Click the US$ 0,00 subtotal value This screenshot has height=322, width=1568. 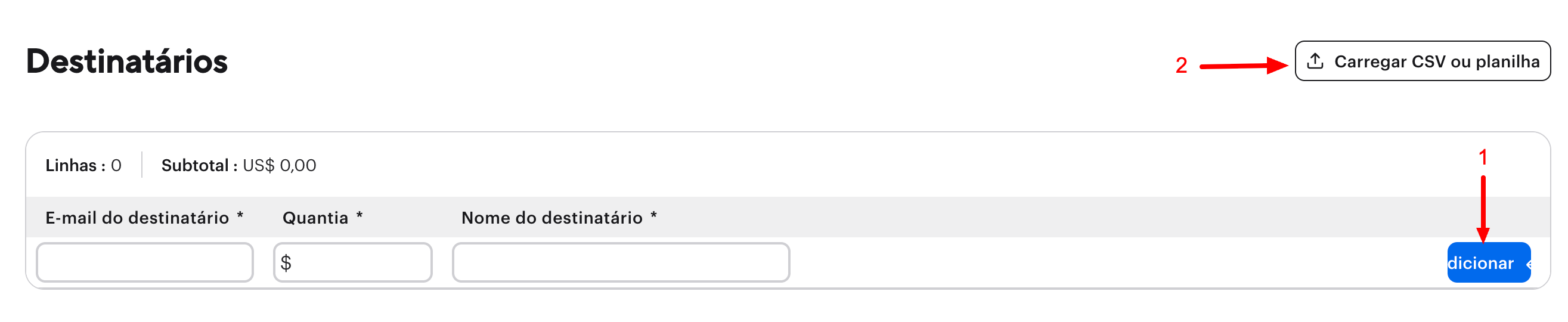(x=280, y=166)
